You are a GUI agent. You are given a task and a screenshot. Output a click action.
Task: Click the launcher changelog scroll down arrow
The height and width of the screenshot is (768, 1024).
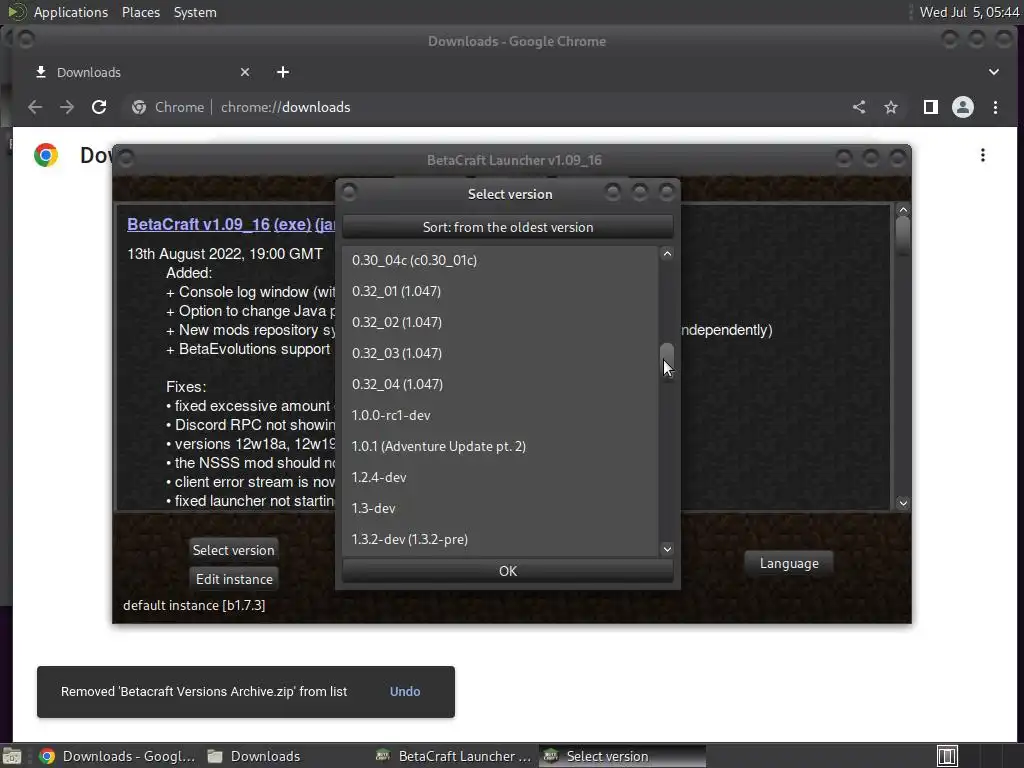903,503
